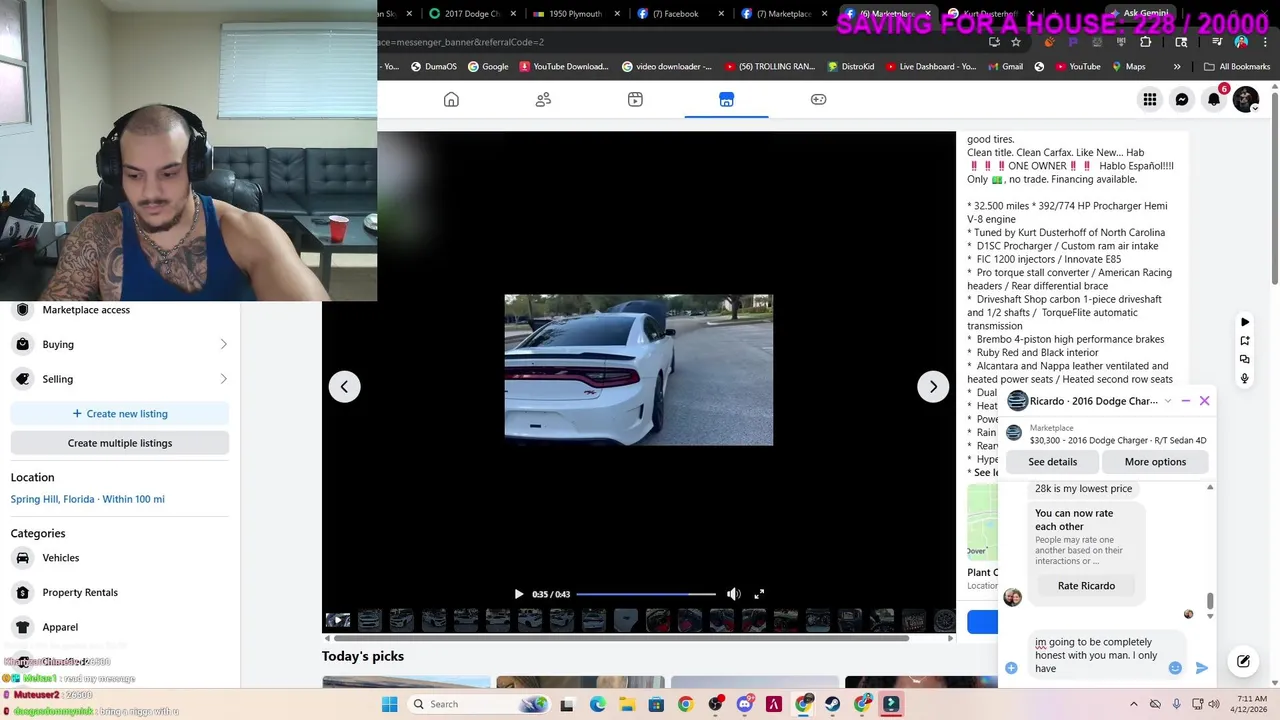Viewport: 1280px width, 720px height.
Task: Open the Property Rentals category
Action: coord(120,592)
